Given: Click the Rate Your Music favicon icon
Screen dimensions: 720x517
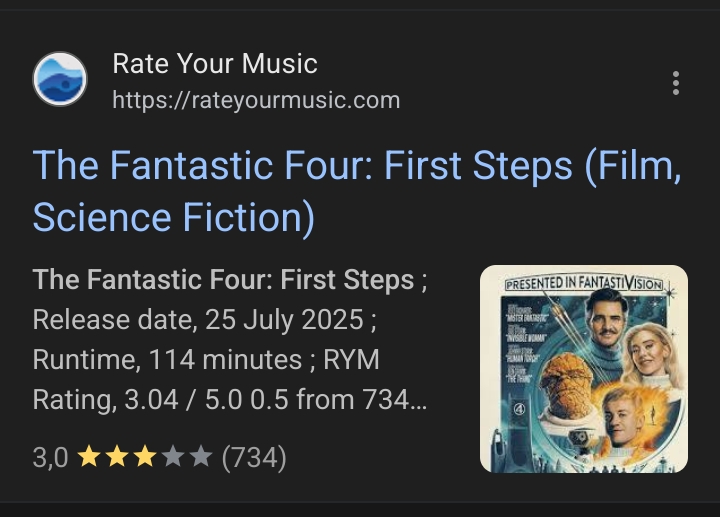Looking at the screenshot, I should [60, 79].
